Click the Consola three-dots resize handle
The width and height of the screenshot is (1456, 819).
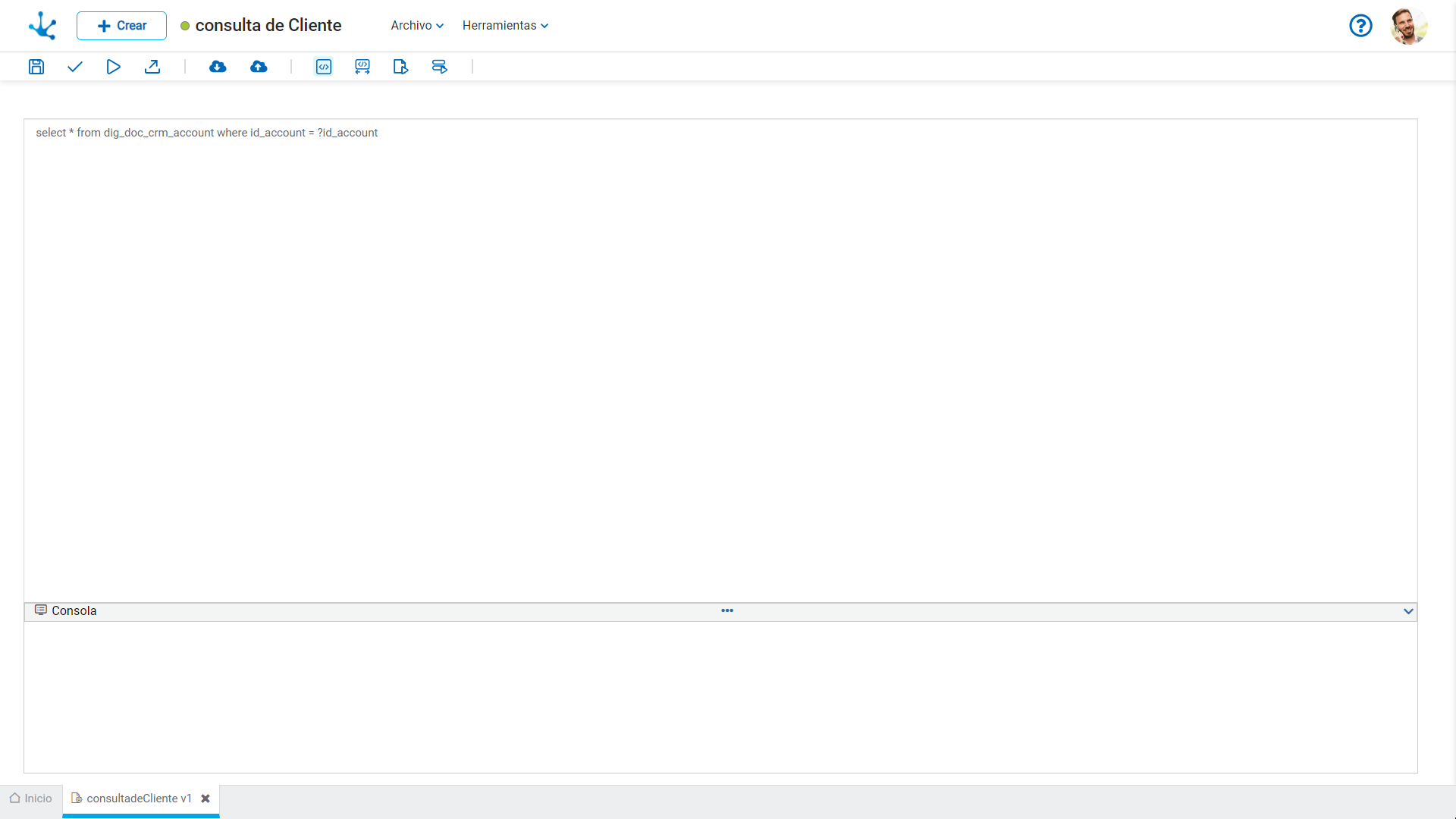coord(727,610)
